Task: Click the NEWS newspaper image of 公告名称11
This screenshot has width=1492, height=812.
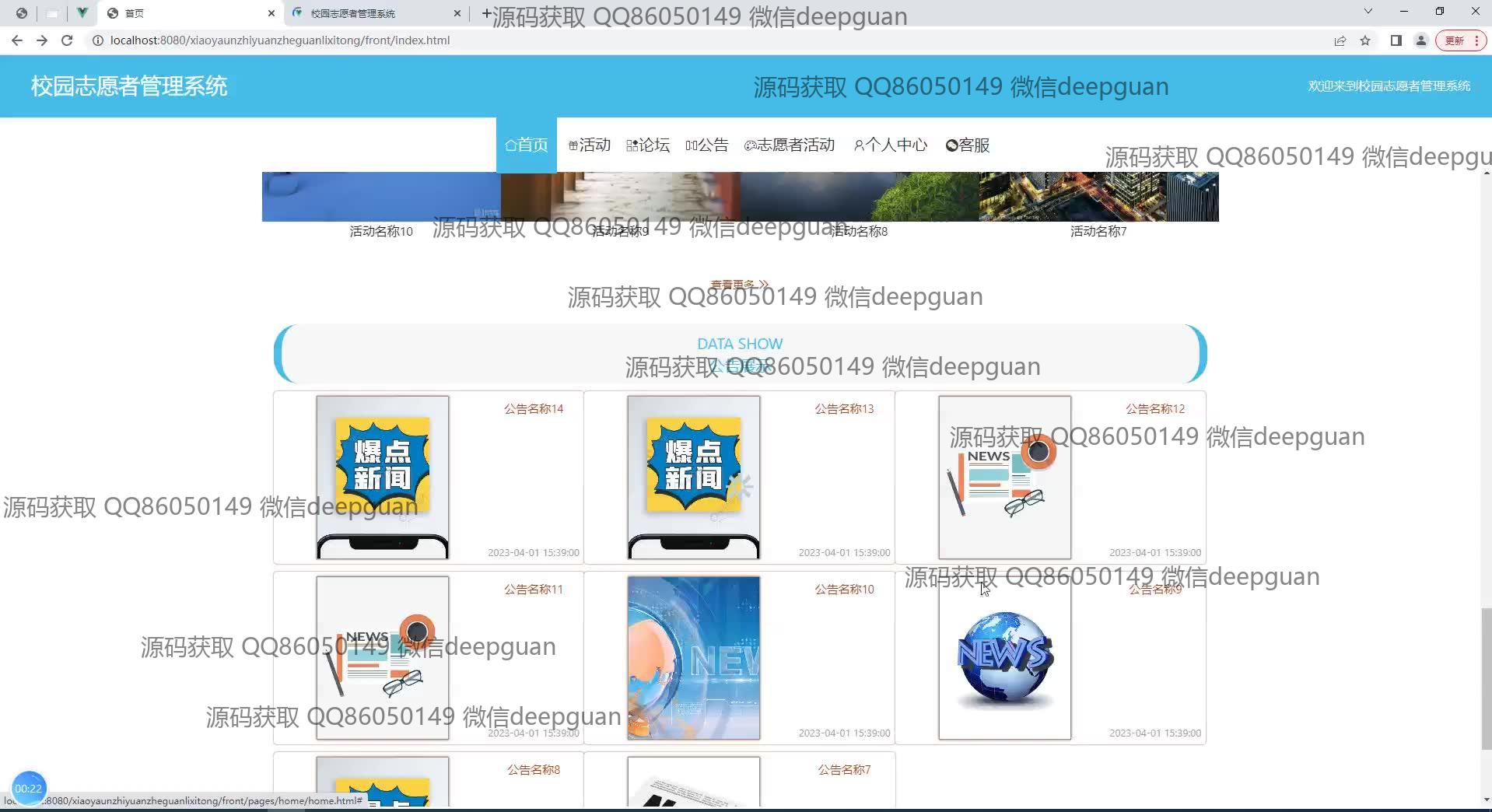Action: [x=383, y=658]
